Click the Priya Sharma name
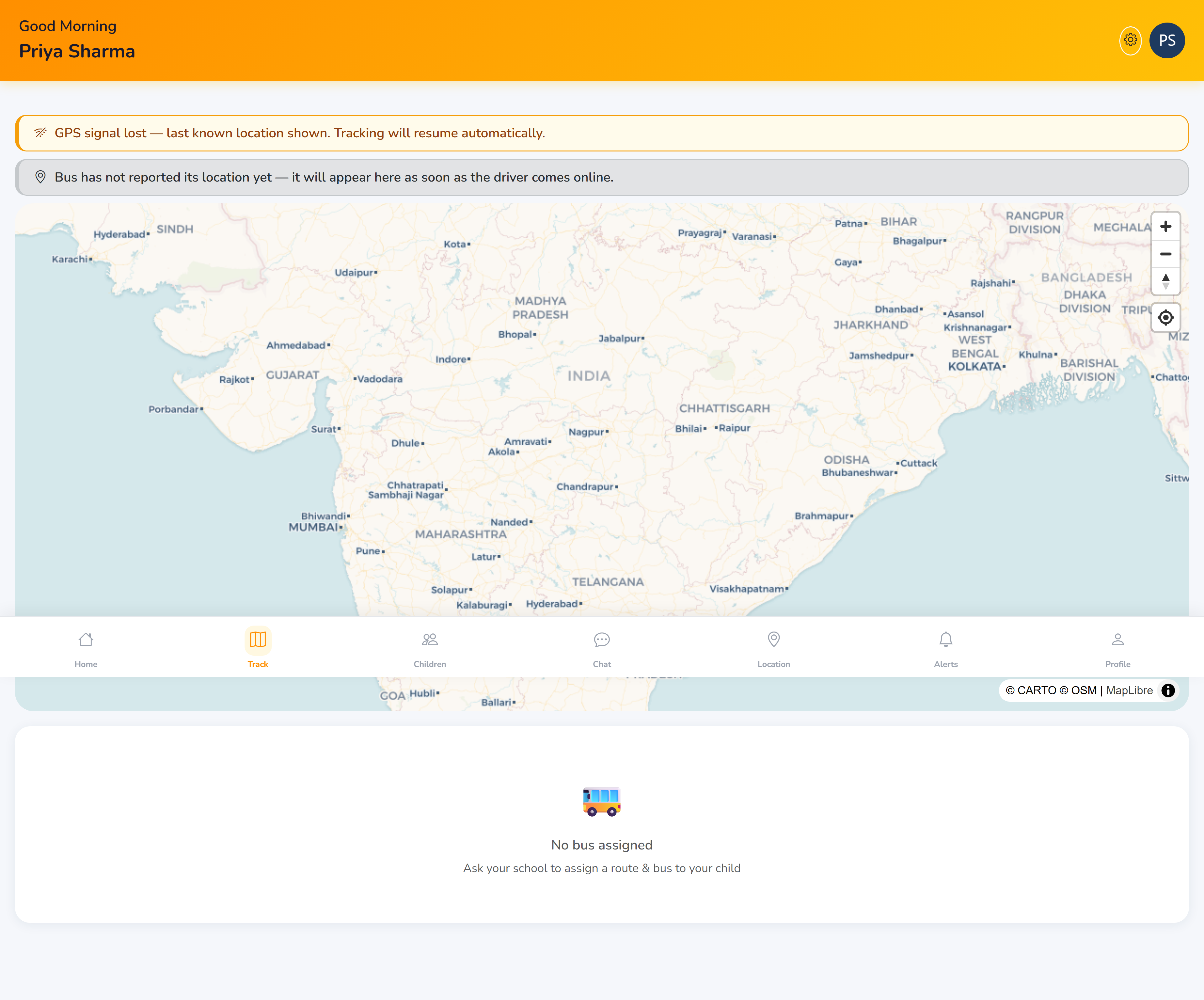Viewport: 1204px width, 1000px height. [x=77, y=51]
